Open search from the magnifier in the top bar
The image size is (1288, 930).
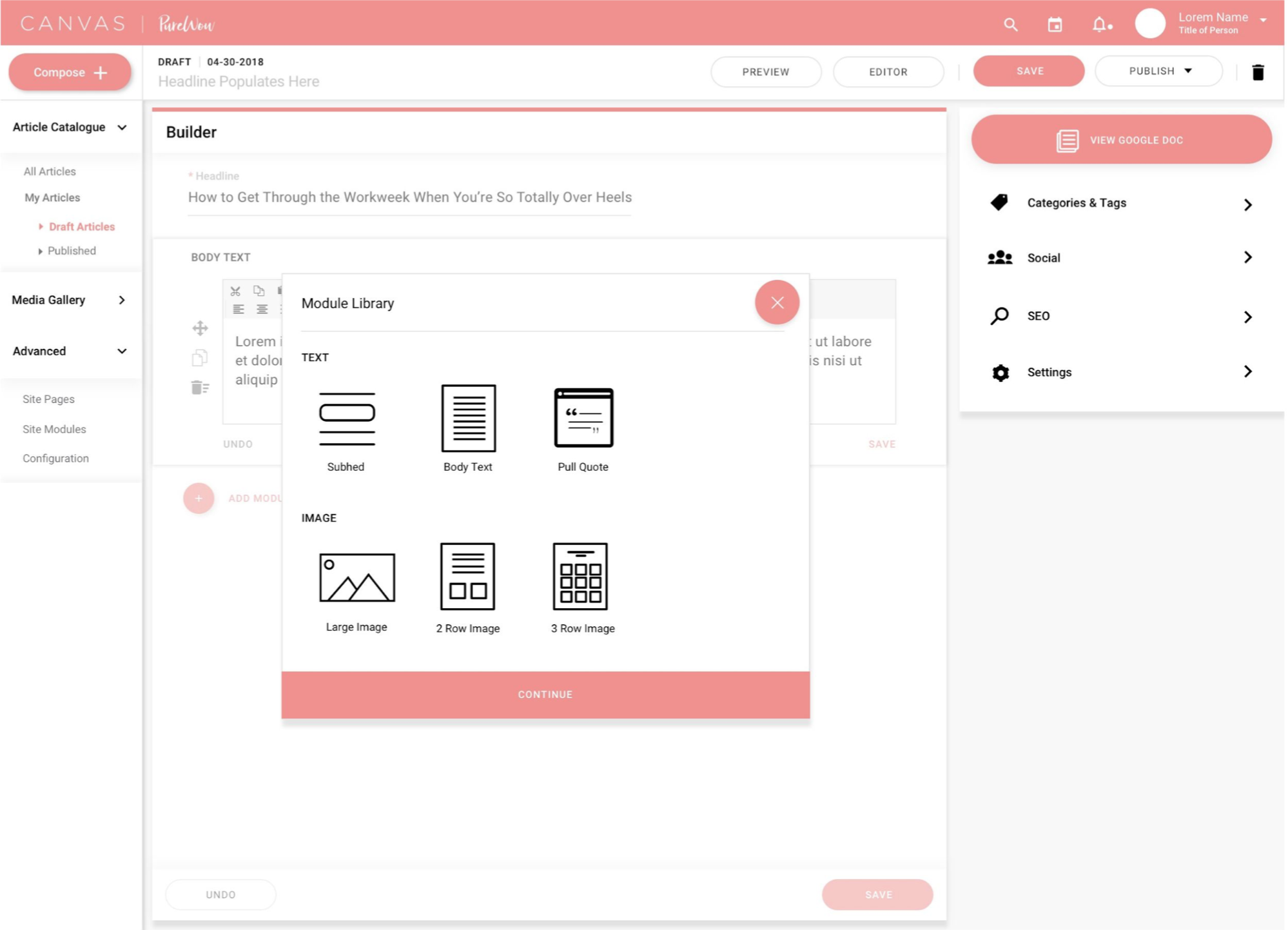point(1010,24)
